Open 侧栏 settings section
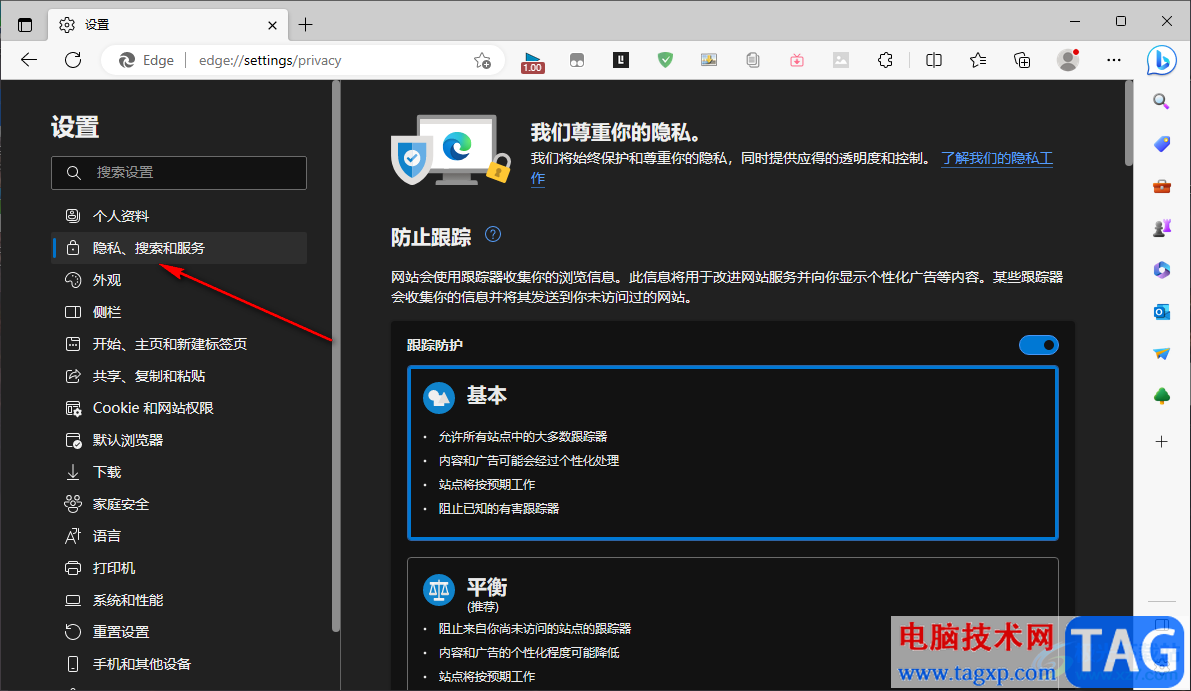The height and width of the screenshot is (691, 1191). [x=179, y=311]
